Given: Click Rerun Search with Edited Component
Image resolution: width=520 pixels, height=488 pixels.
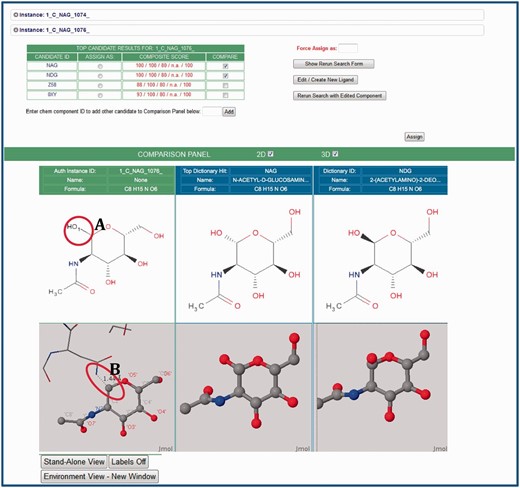Looking at the screenshot, I should (340, 96).
